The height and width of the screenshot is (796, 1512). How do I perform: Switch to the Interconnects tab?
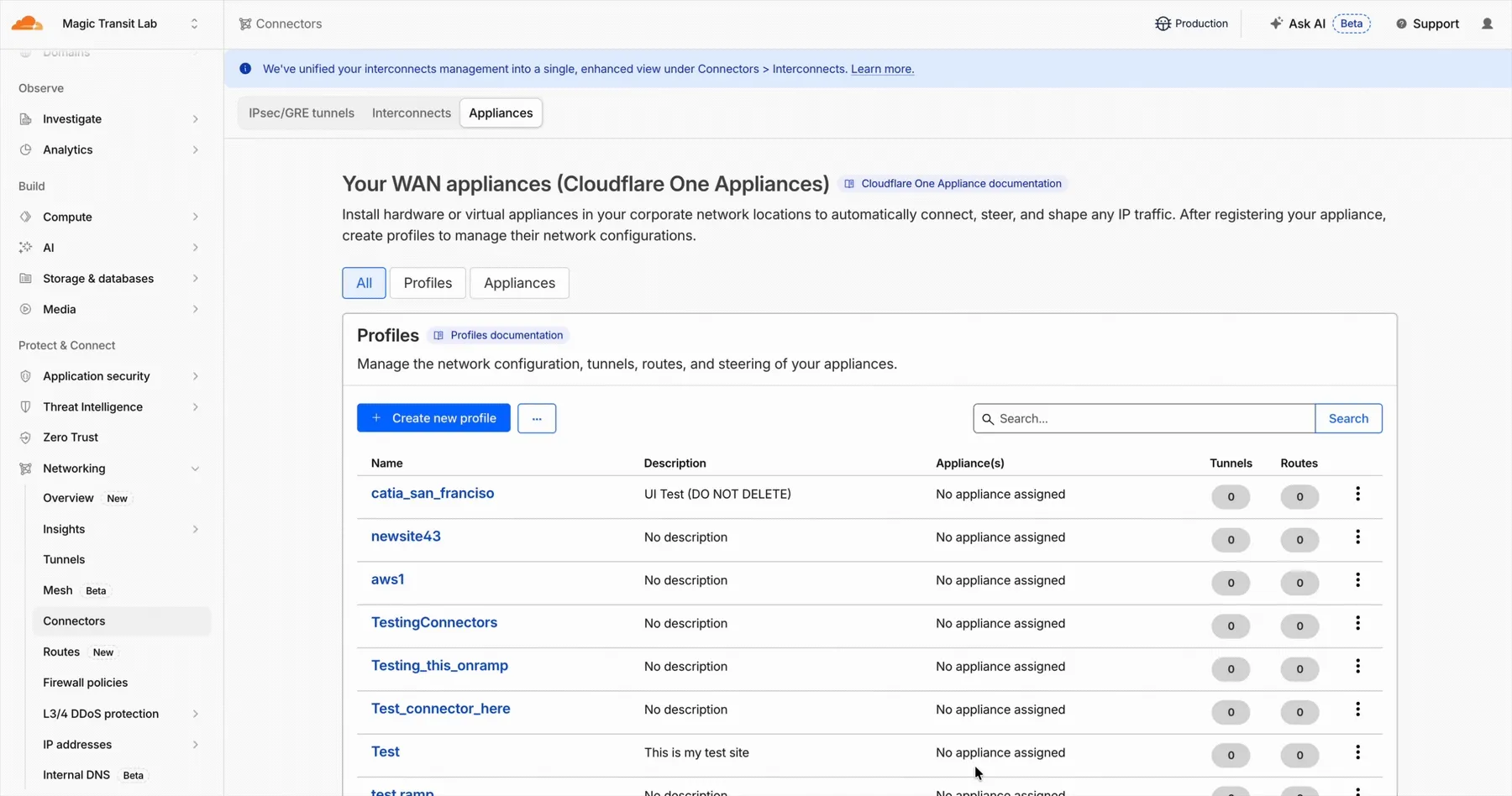pyautogui.click(x=412, y=113)
